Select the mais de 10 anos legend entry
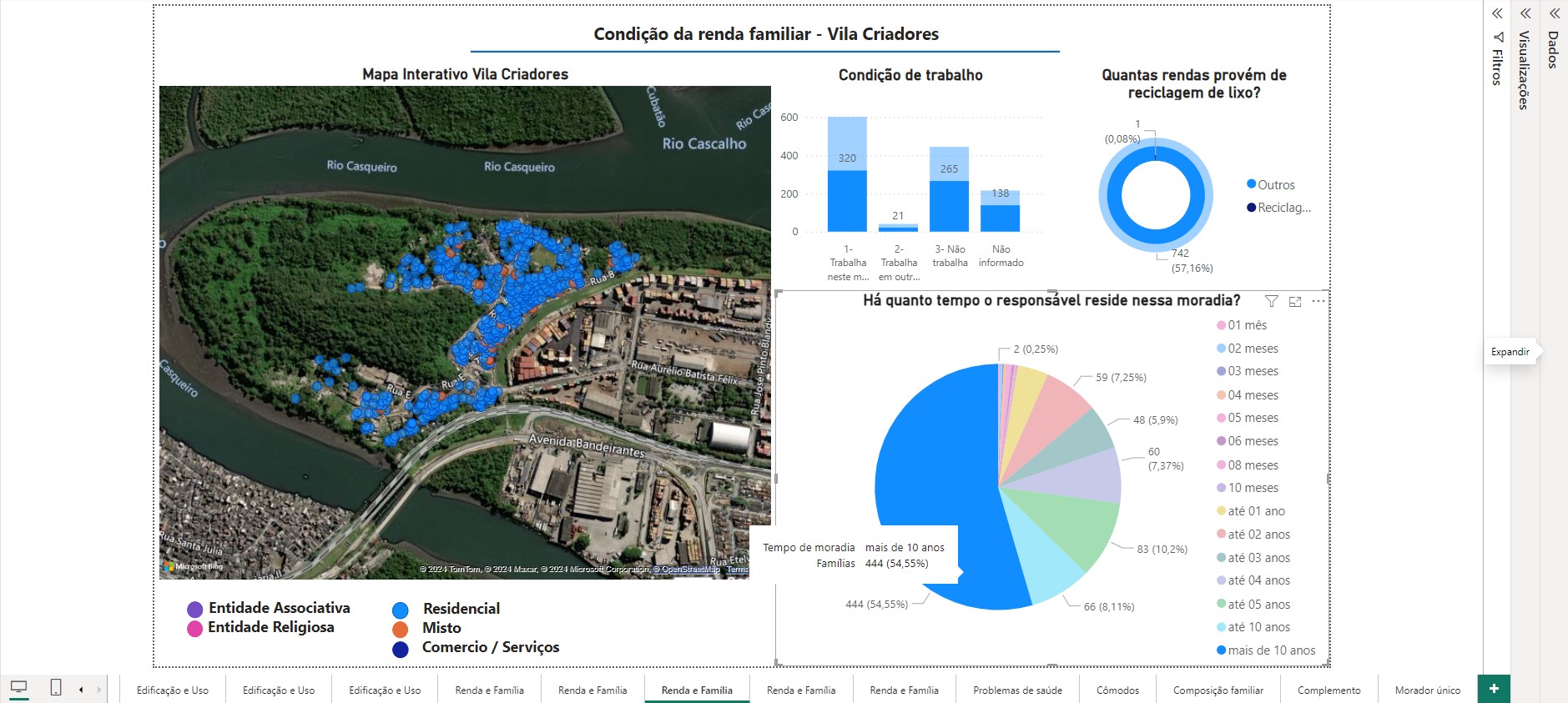Screen dimensions: 1568x703 1266,650
